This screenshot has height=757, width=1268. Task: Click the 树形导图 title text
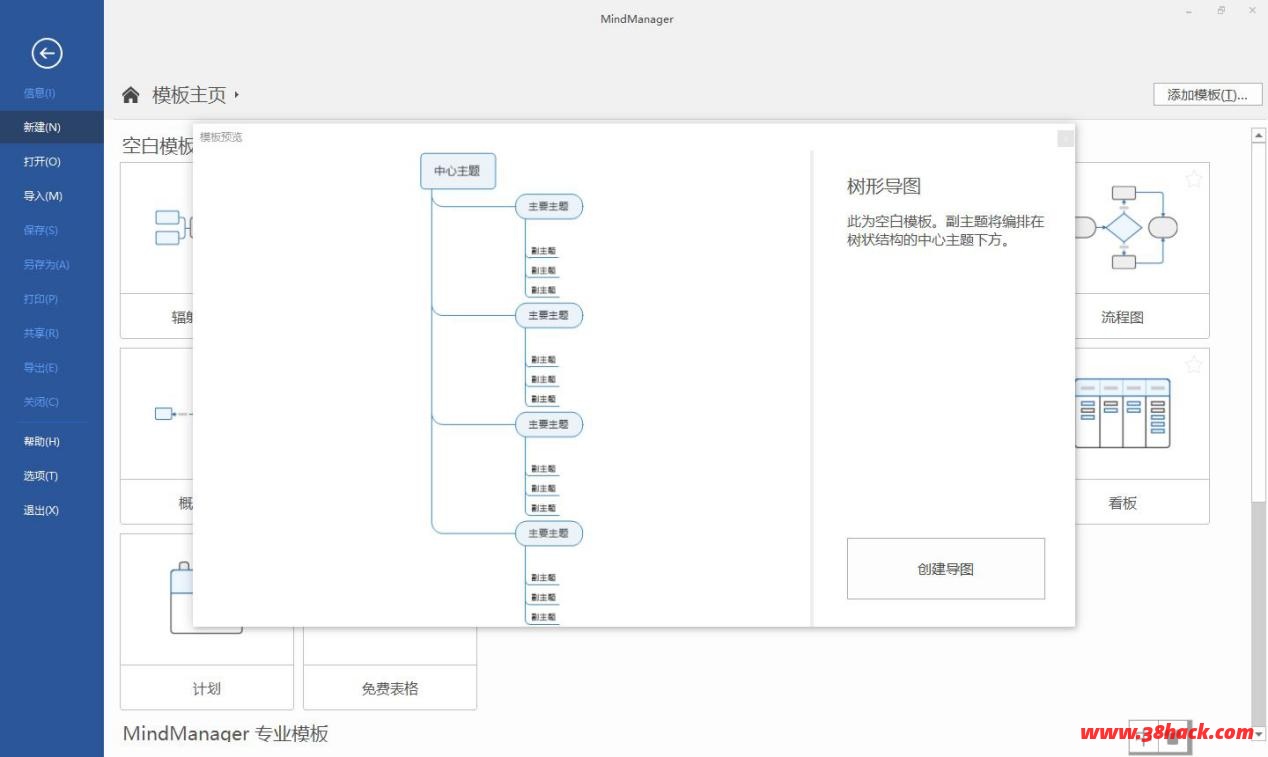(884, 186)
